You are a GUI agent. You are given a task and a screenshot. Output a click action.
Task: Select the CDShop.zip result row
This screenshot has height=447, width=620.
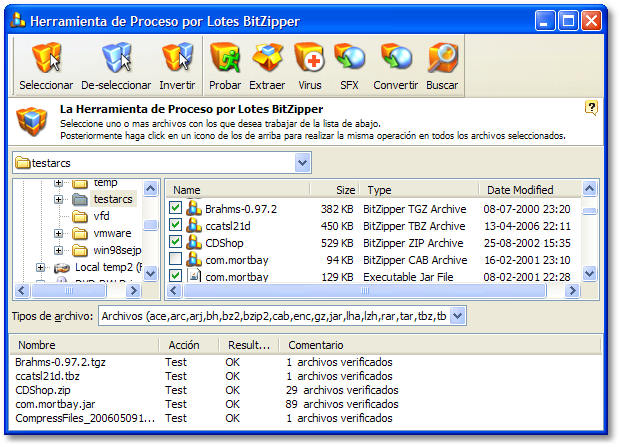(x=305, y=390)
